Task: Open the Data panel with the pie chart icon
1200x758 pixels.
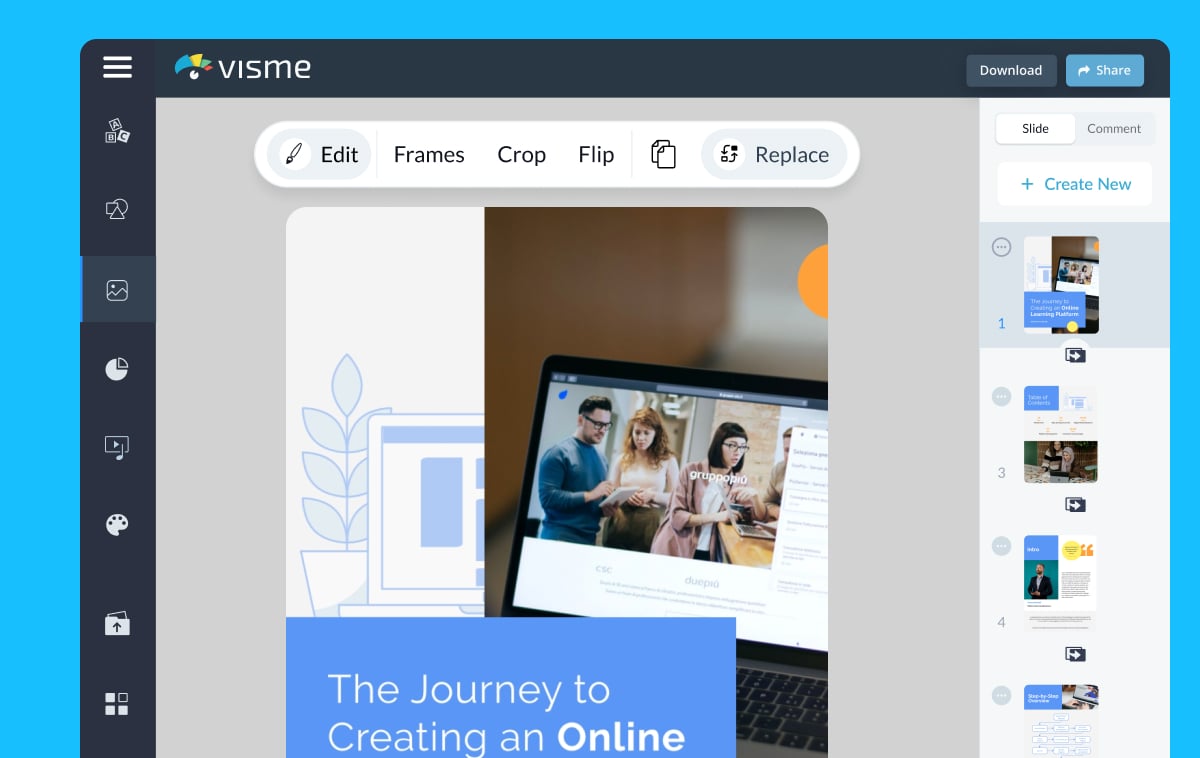Action: tap(117, 369)
